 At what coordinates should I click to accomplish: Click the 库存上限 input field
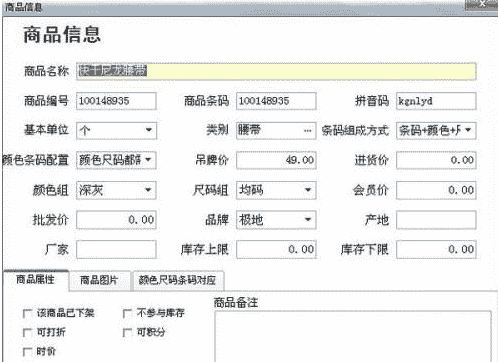point(276,249)
